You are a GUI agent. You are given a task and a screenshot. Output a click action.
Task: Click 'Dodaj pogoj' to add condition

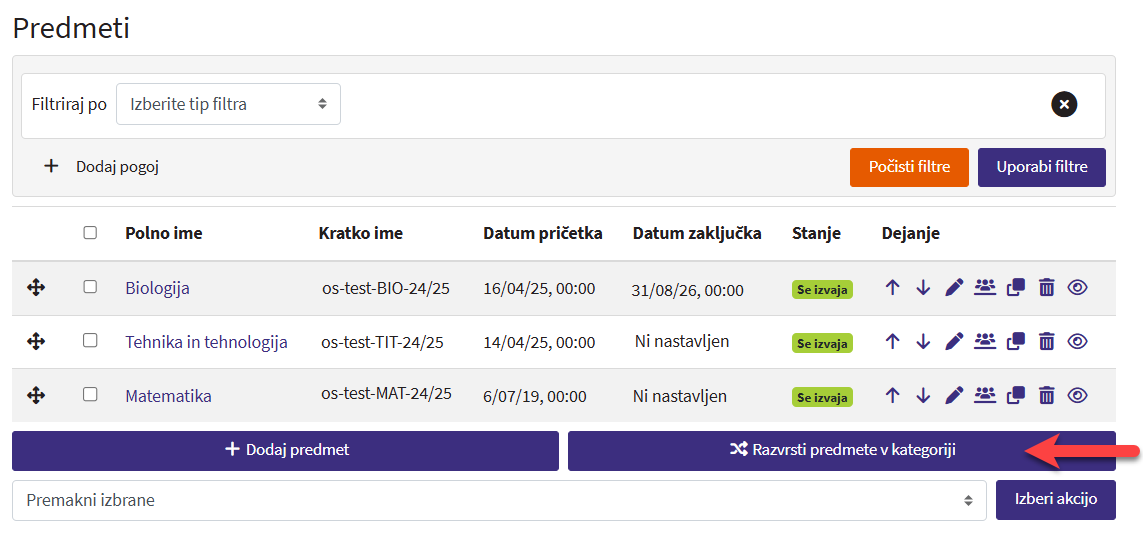pos(103,167)
